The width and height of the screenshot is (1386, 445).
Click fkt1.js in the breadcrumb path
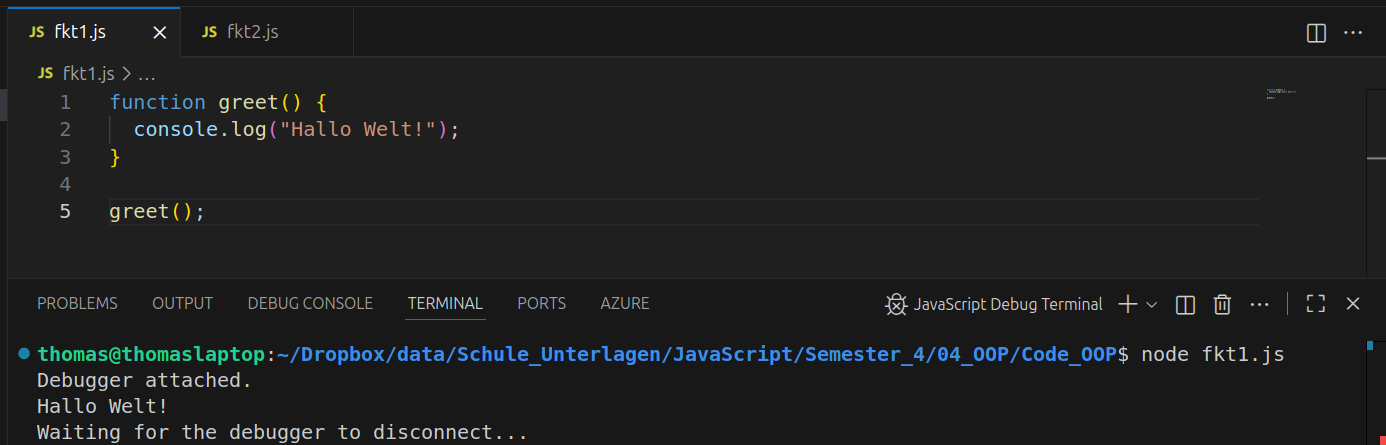[88, 73]
